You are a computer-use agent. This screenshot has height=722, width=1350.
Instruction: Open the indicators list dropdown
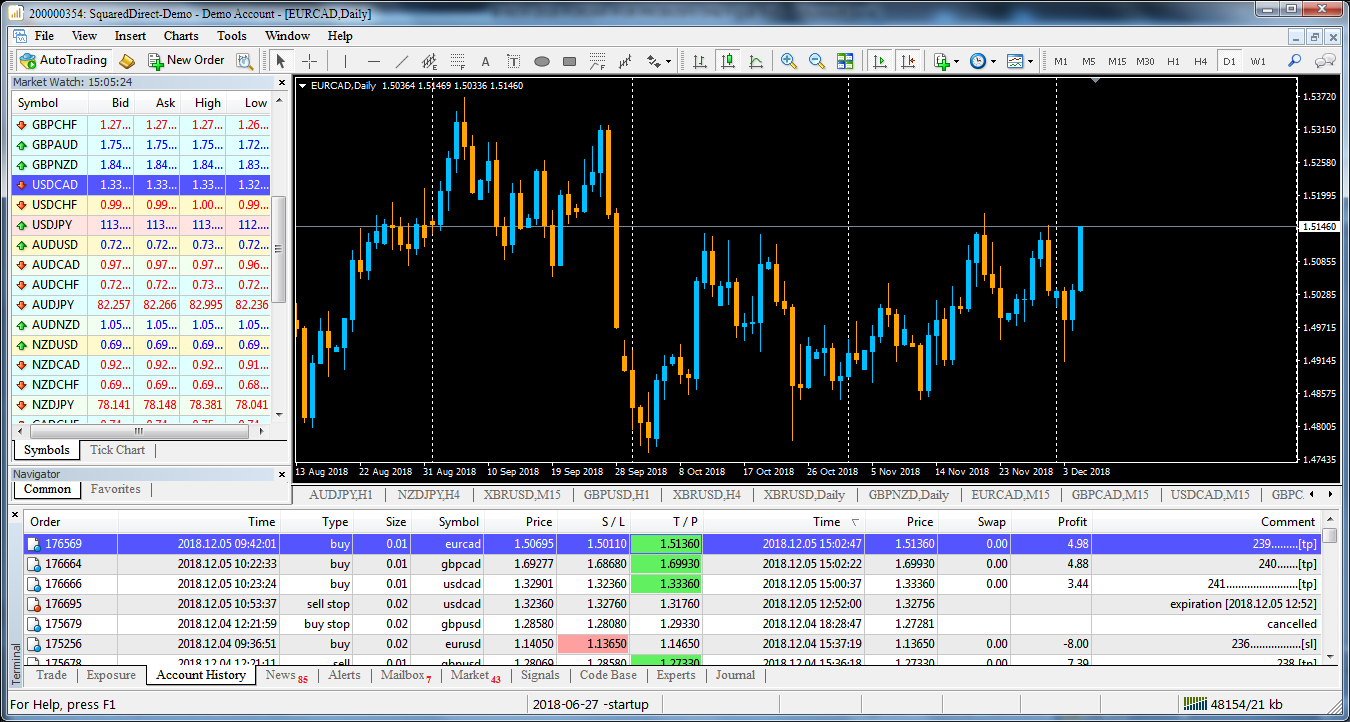pyautogui.click(x=945, y=61)
